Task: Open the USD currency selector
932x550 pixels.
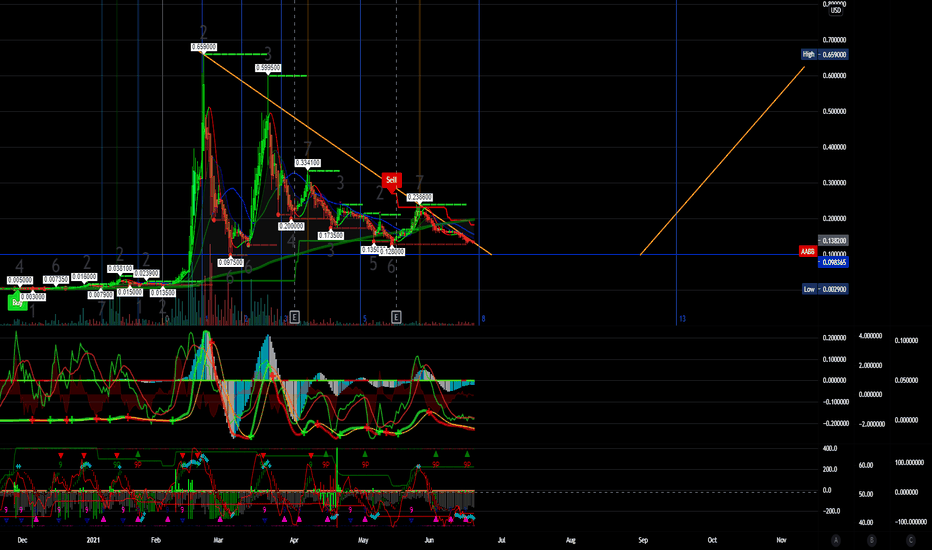Action: coord(836,10)
